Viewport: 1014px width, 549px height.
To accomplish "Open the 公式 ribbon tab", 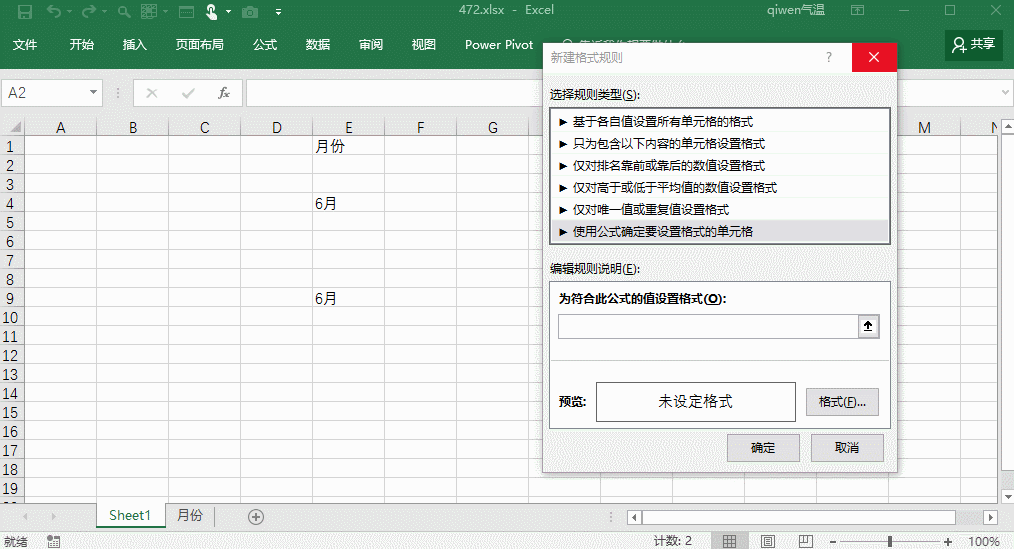I will 265,45.
